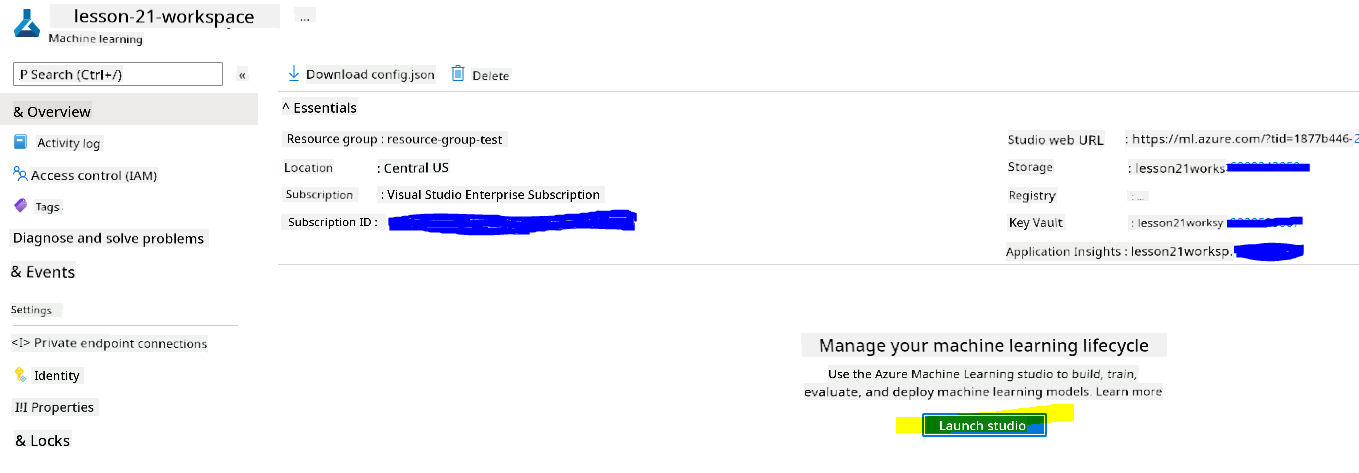The width and height of the screenshot is (1359, 473).
Task: Focus the Search (Ctrl+/) field
Action: click(x=117, y=74)
